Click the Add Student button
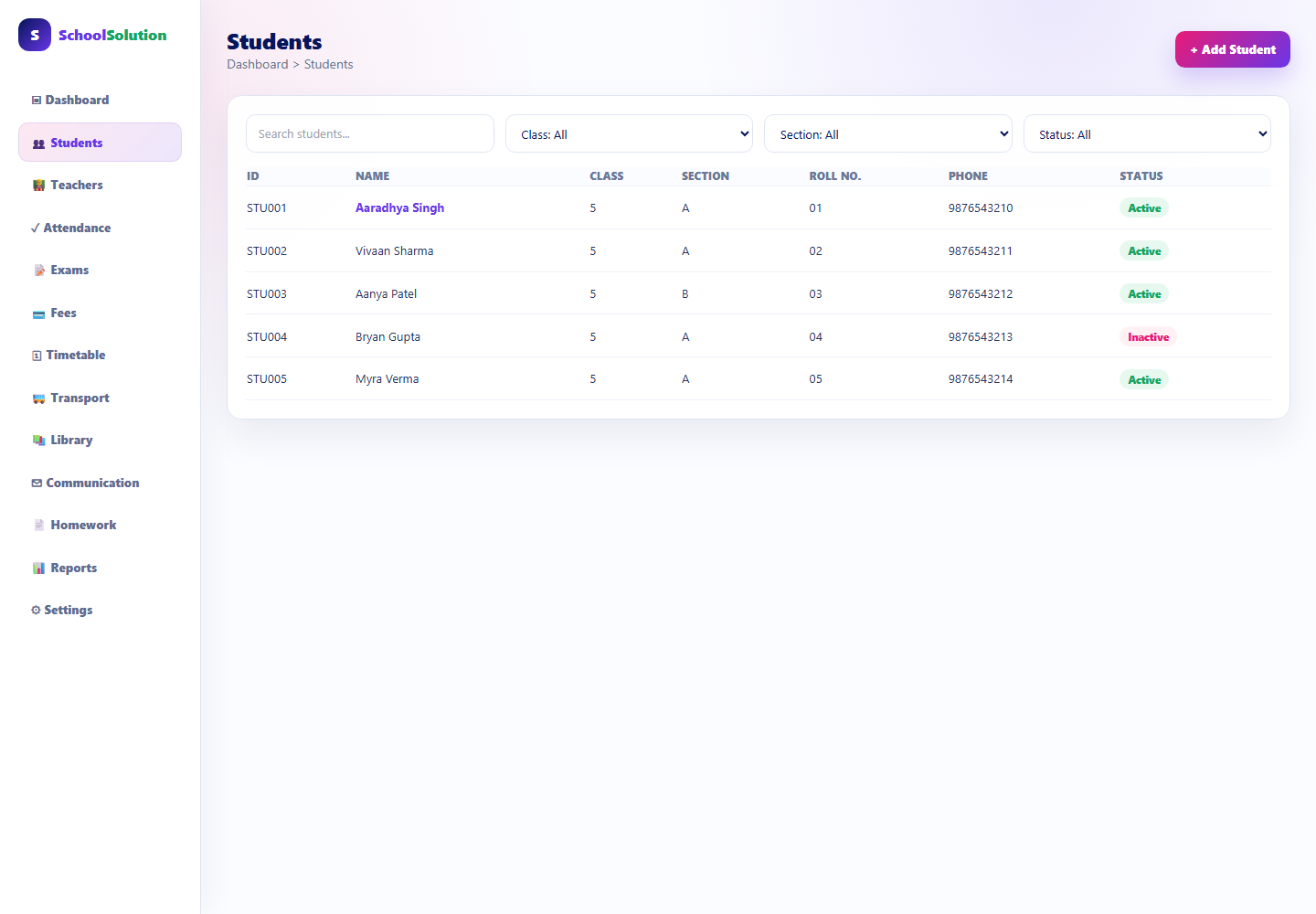This screenshot has height=914, width=1316. tap(1232, 49)
